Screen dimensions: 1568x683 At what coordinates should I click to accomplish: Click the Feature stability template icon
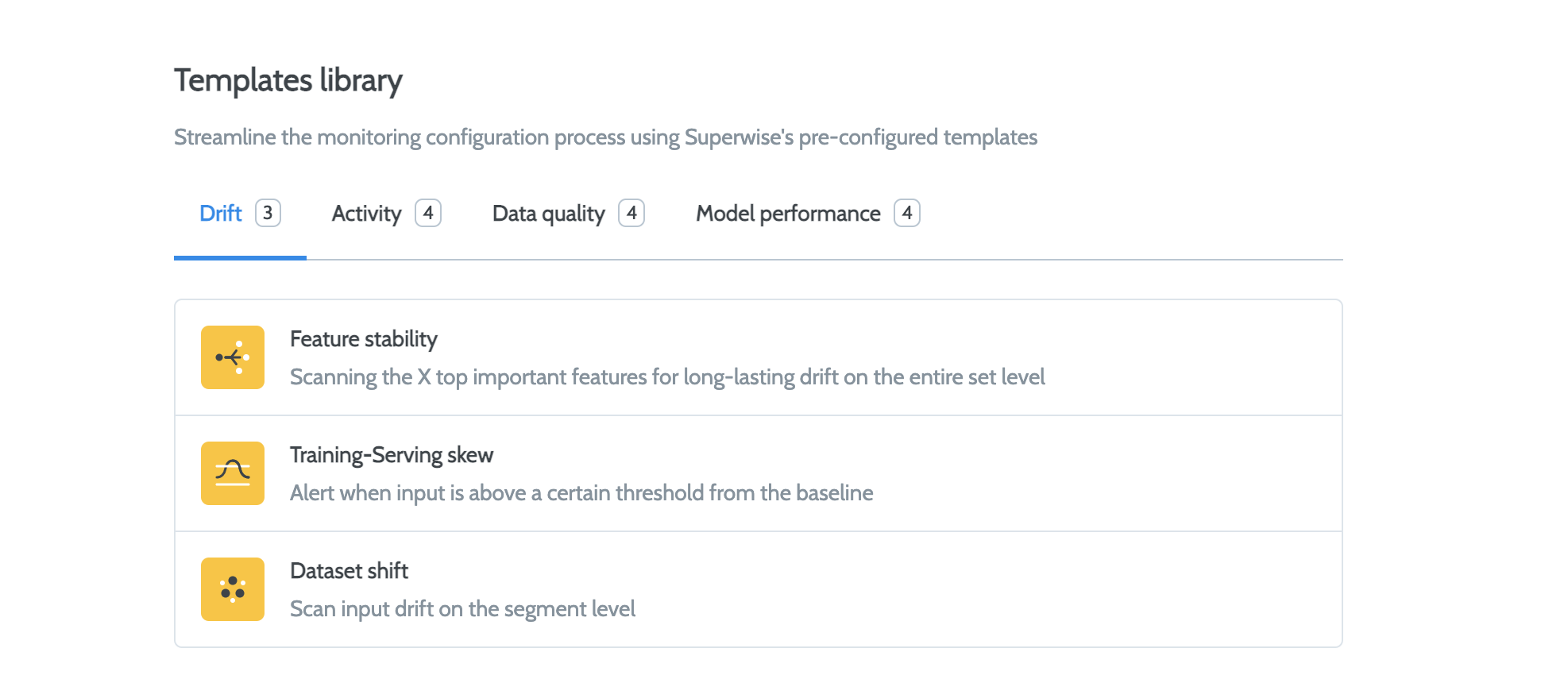[x=232, y=357]
